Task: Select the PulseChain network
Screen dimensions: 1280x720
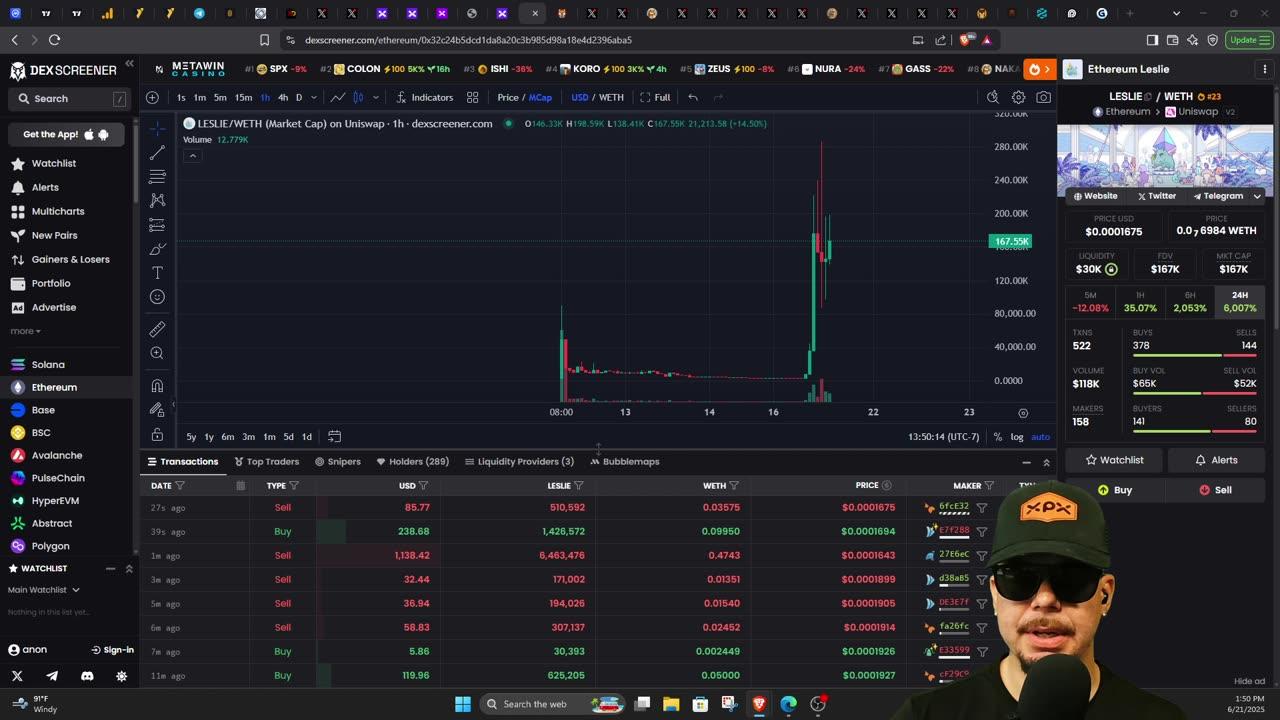Action: [x=48, y=478]
